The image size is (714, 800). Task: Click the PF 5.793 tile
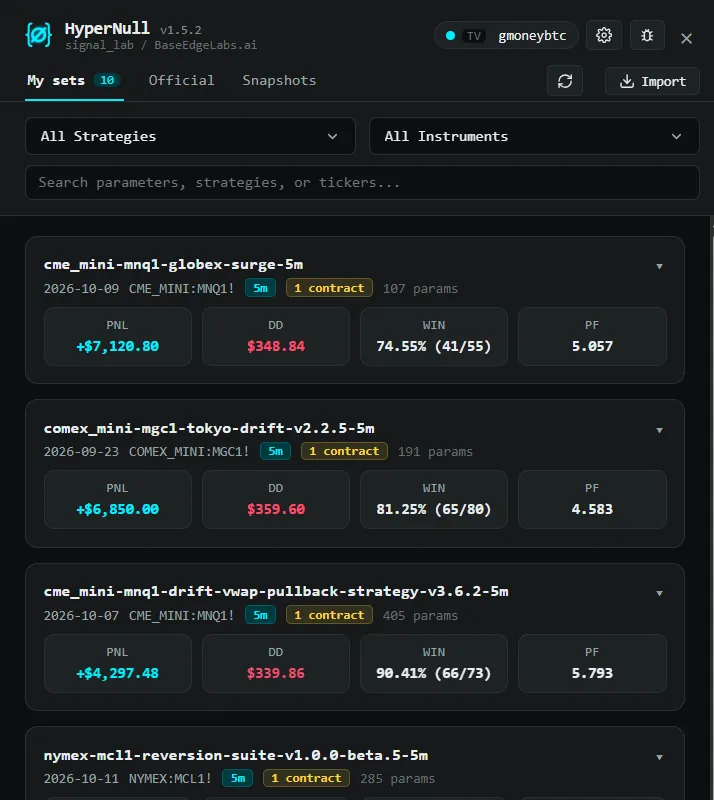click(592, 663)
